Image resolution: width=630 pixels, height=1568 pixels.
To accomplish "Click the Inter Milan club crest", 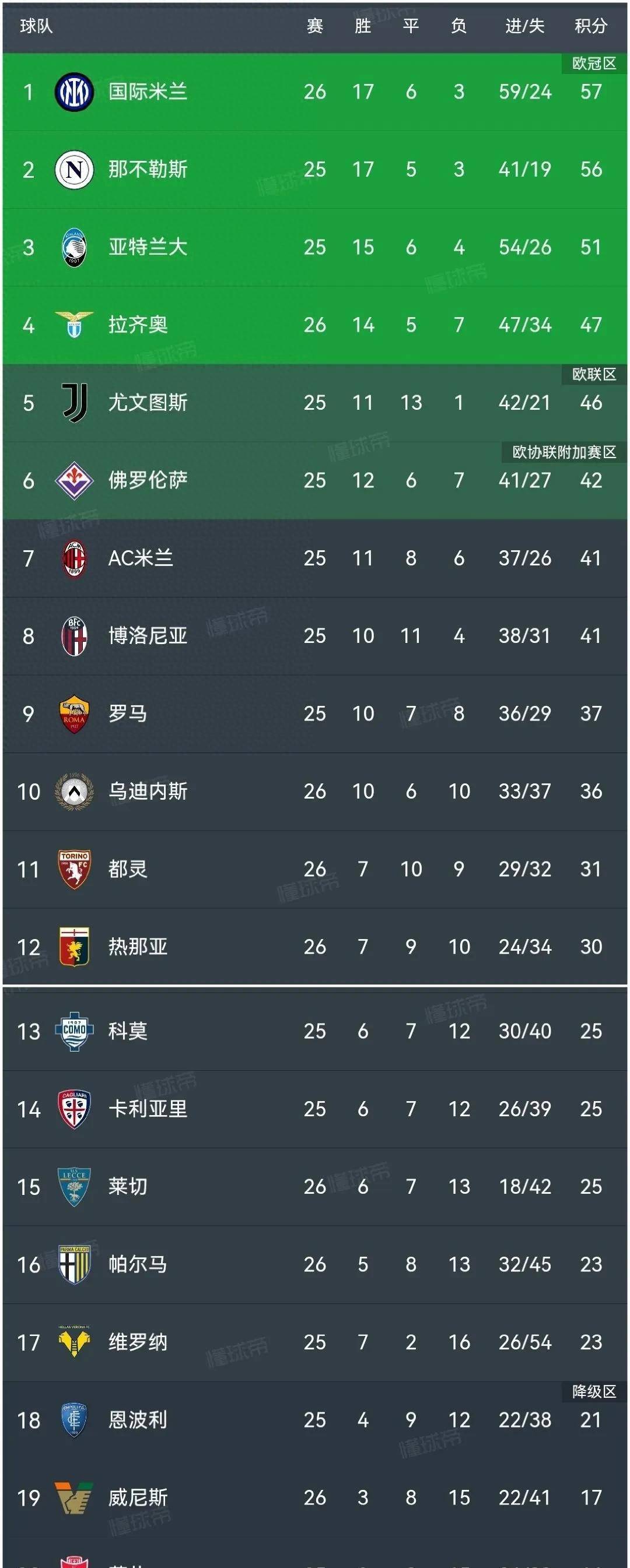I will (x=74, y=92).
